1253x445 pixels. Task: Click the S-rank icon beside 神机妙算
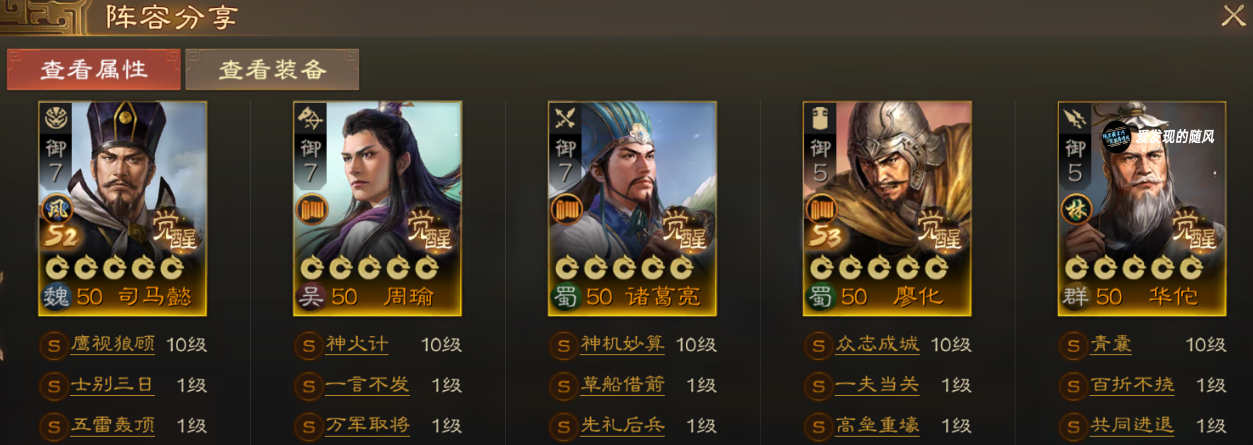pyautogui.click(x=564, y=345)
